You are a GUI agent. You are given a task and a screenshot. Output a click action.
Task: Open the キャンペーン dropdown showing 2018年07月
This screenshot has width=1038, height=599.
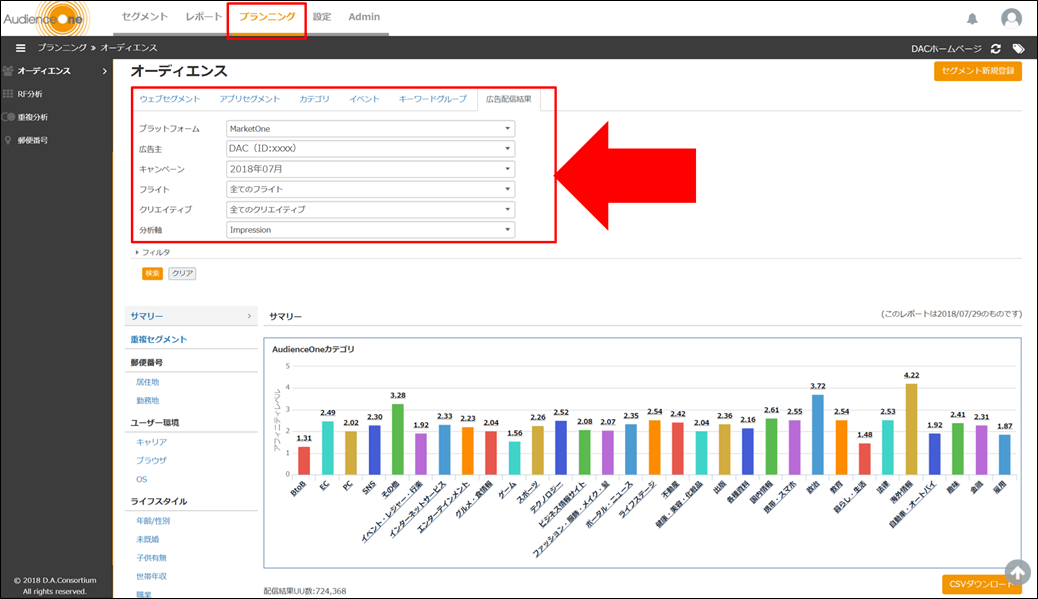370,169
